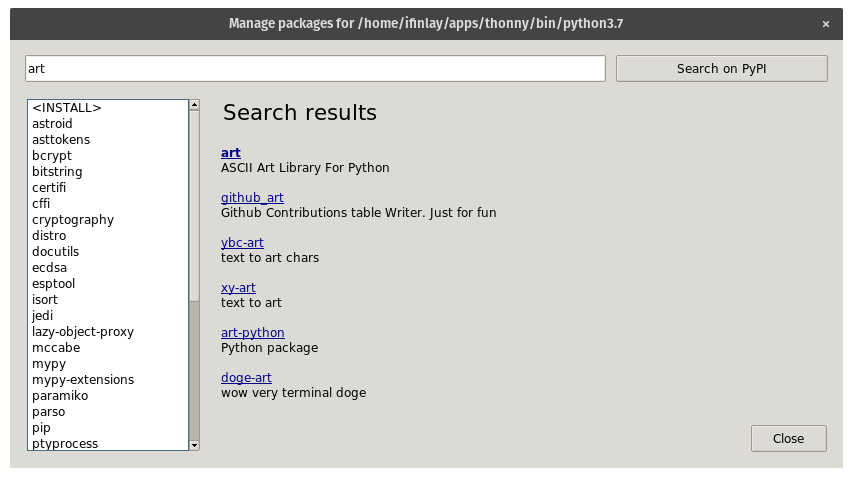Select jedi in the package list

[x=108, y=315]
